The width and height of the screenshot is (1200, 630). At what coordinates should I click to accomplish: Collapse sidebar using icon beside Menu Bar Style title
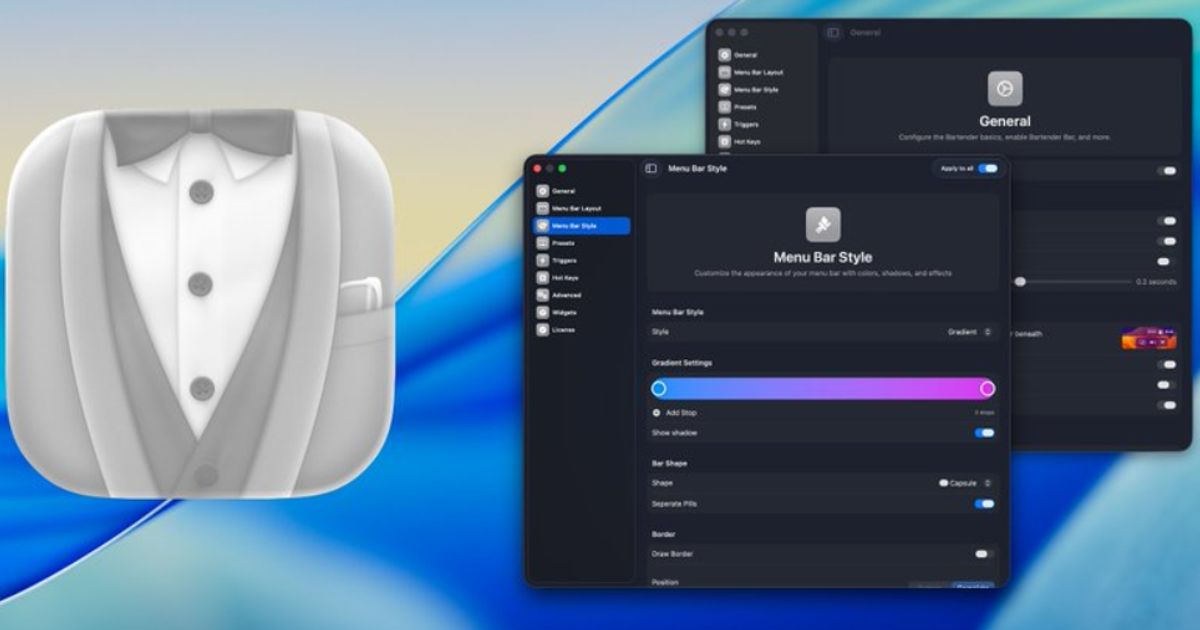(x=651, y=169)
